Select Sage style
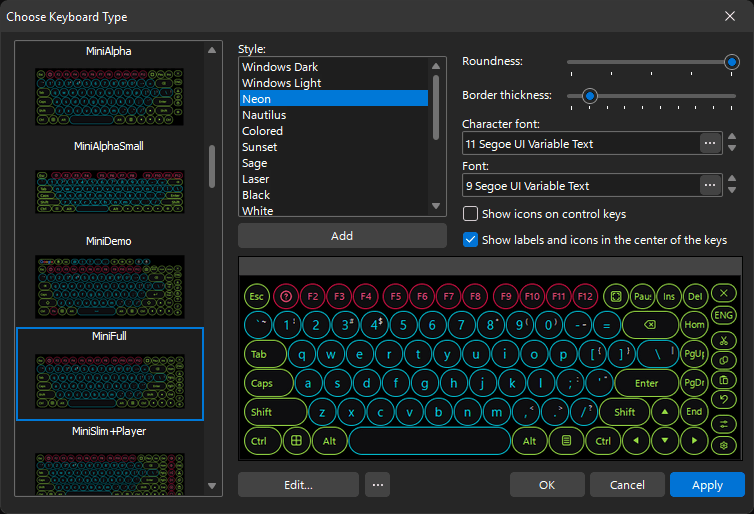Image resolution: width=754 pixels, height=514 pixels. pos(334,163)
